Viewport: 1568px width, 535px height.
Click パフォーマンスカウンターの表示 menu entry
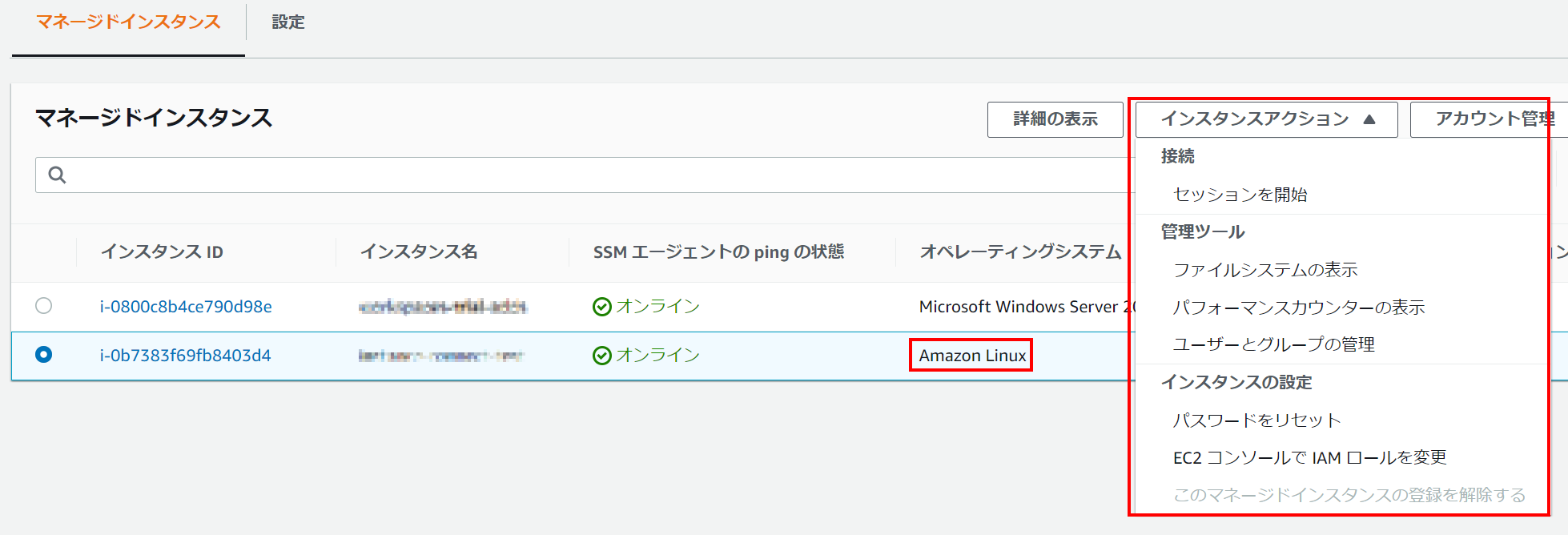tap(1297, 307)
